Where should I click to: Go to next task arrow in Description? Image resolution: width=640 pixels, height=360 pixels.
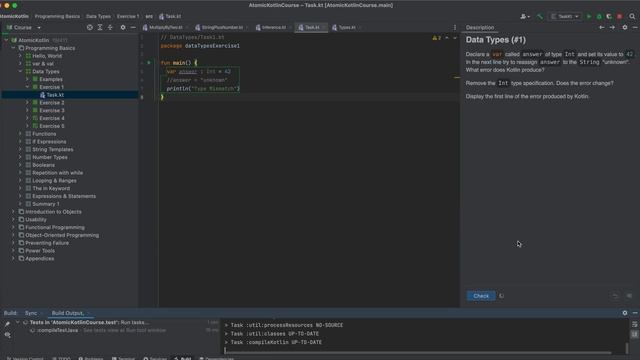tap(612, 27)
